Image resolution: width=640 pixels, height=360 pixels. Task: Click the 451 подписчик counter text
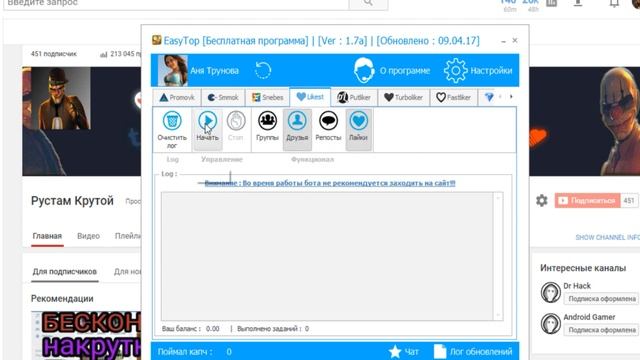(x=53, y=53)
